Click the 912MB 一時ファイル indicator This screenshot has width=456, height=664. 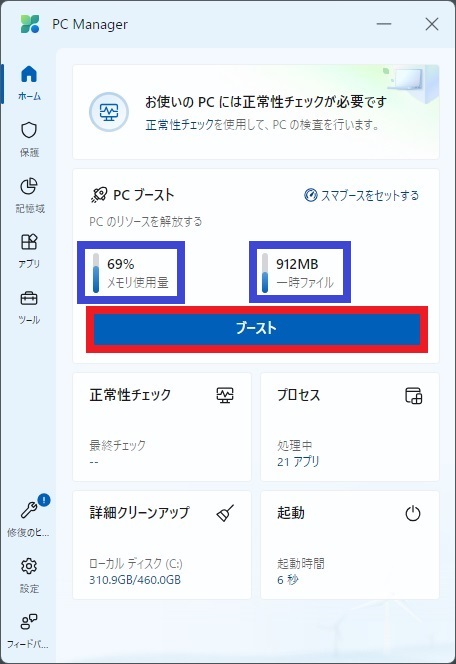tap(300, 272)
